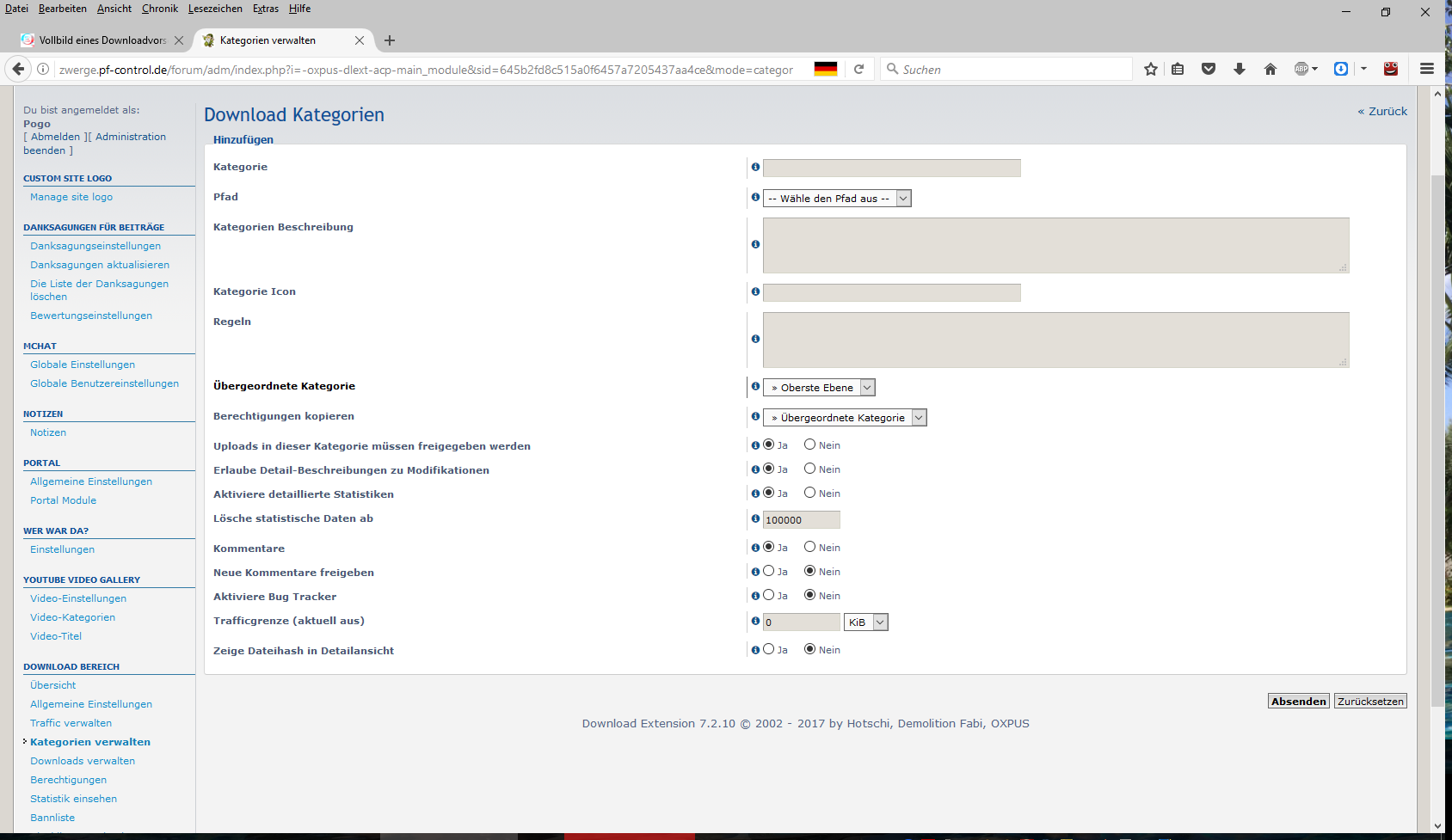Click the Absenden button
Image resolution: width=1452 pixels, height=840 pixels.
pos(1298,701)
